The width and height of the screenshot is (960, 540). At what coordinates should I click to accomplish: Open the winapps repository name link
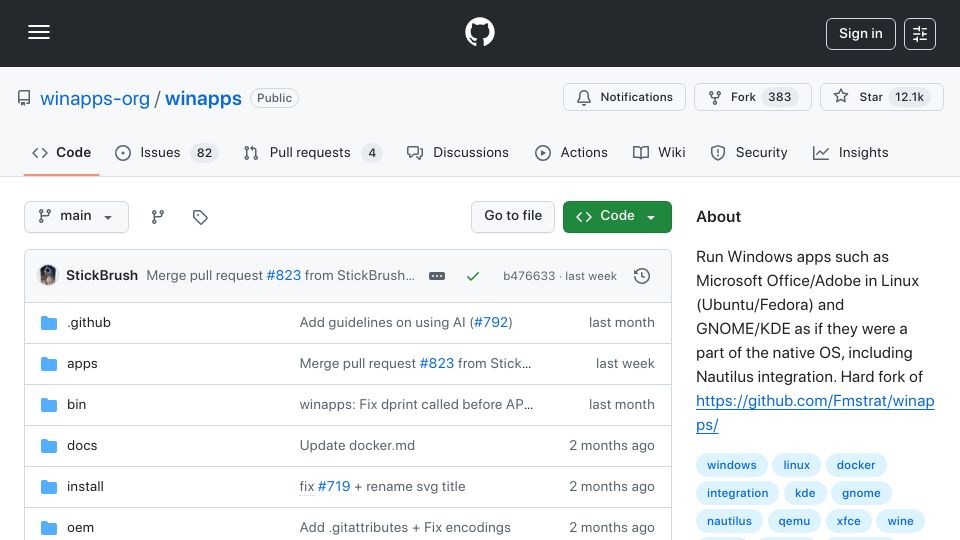203,99
